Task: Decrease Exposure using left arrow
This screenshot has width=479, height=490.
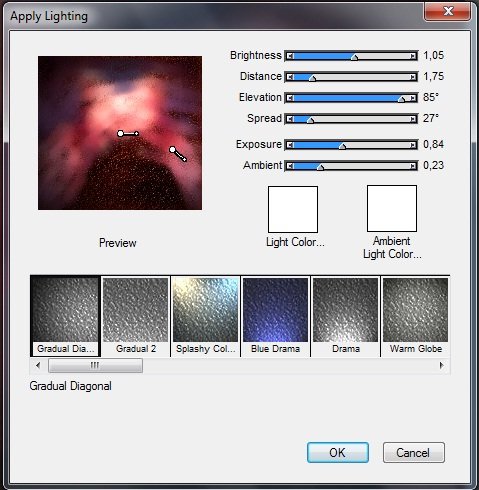Action: (290, 145)
